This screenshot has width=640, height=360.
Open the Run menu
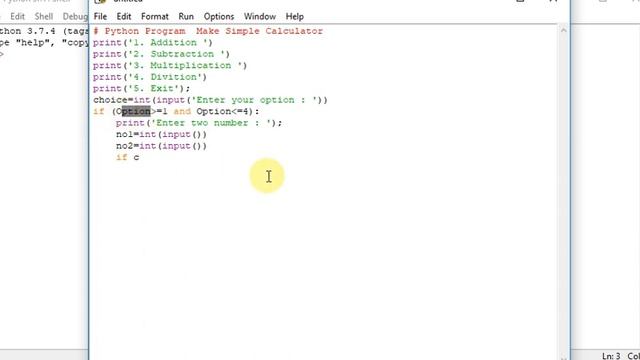tap(186, 17)
